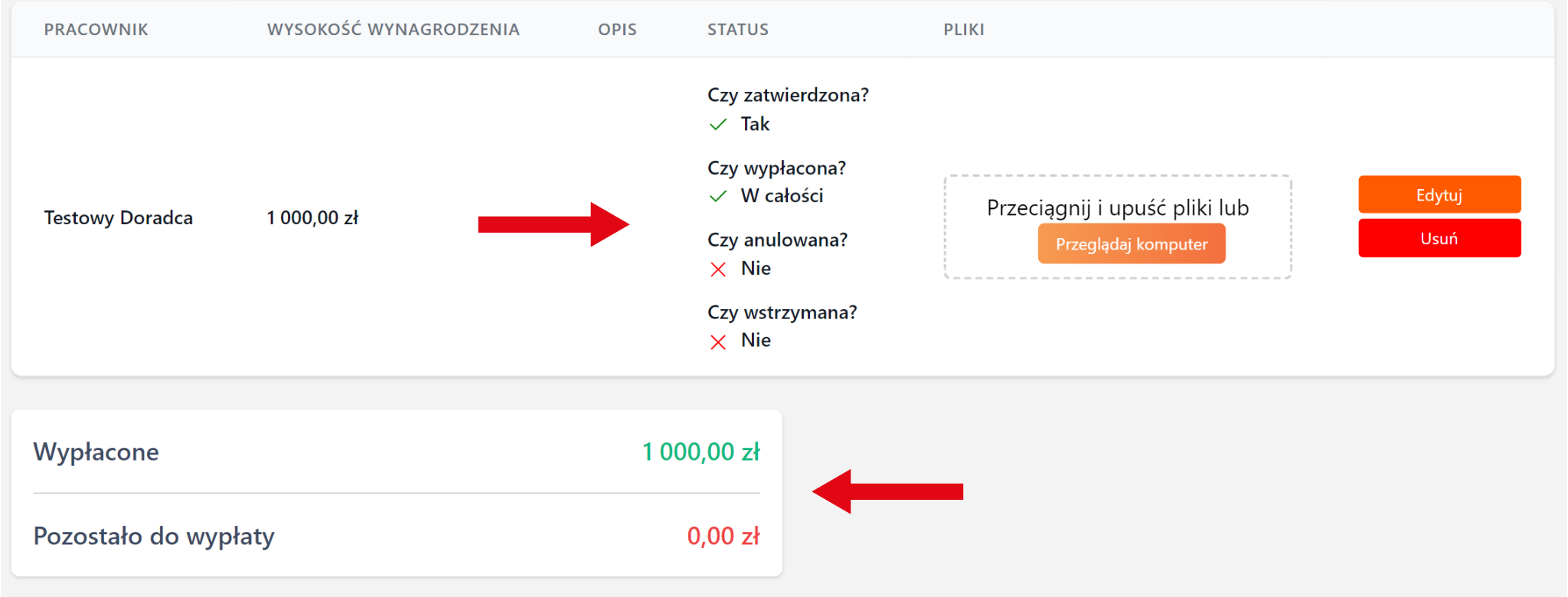Click the red X under Czy wstrzymana?
This screenshot has width=1568, height=597.
tap(718, 342)
